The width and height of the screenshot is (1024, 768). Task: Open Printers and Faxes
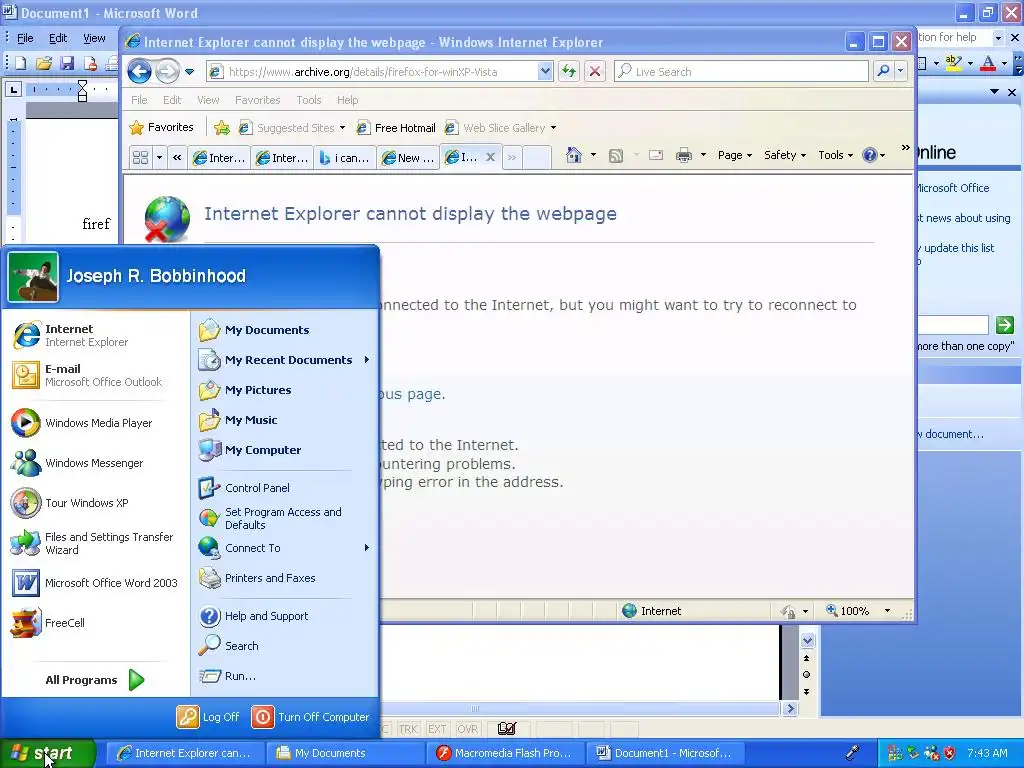point(284,578)
